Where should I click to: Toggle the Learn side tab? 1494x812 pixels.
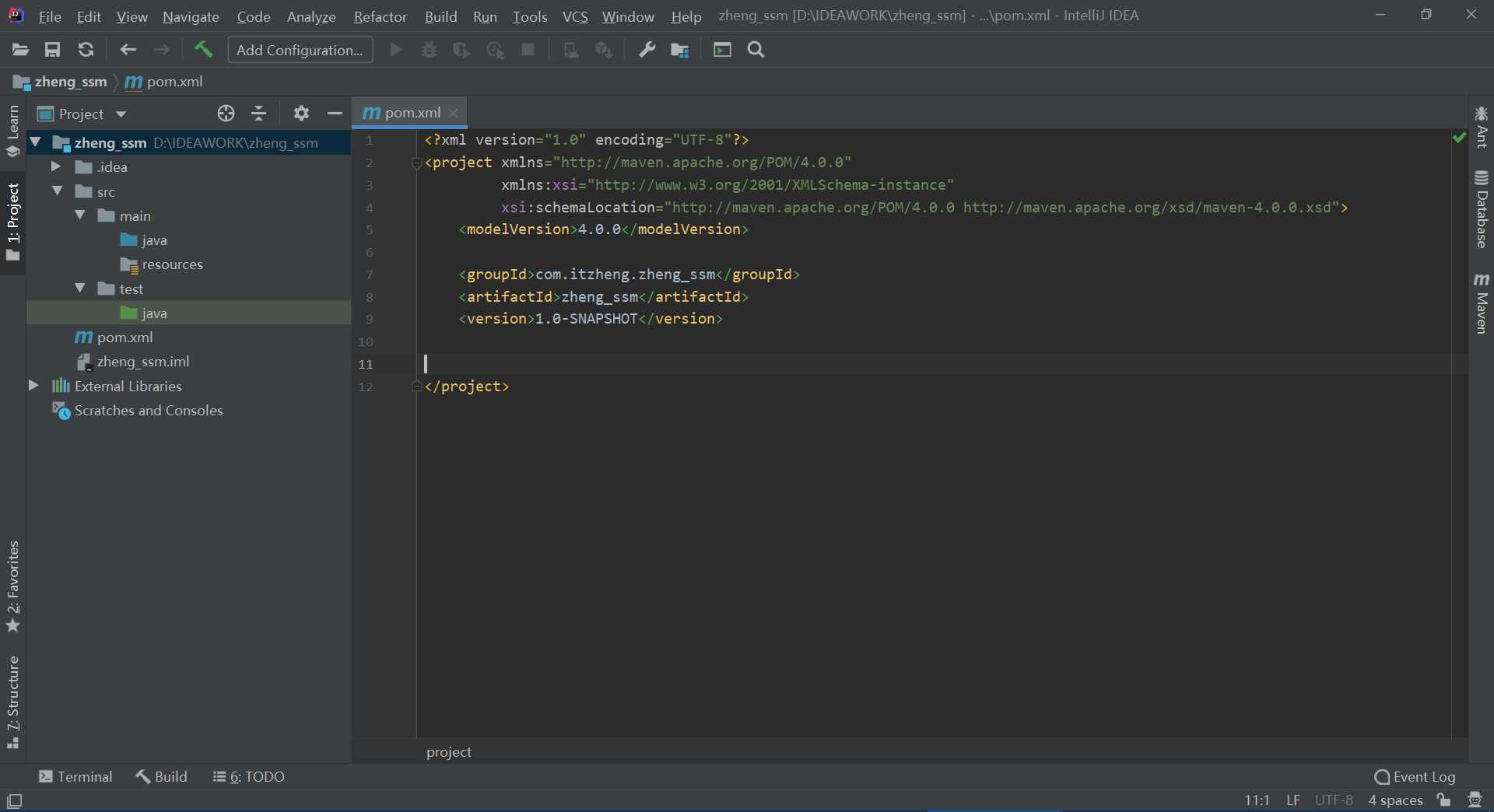coord(13,131)
